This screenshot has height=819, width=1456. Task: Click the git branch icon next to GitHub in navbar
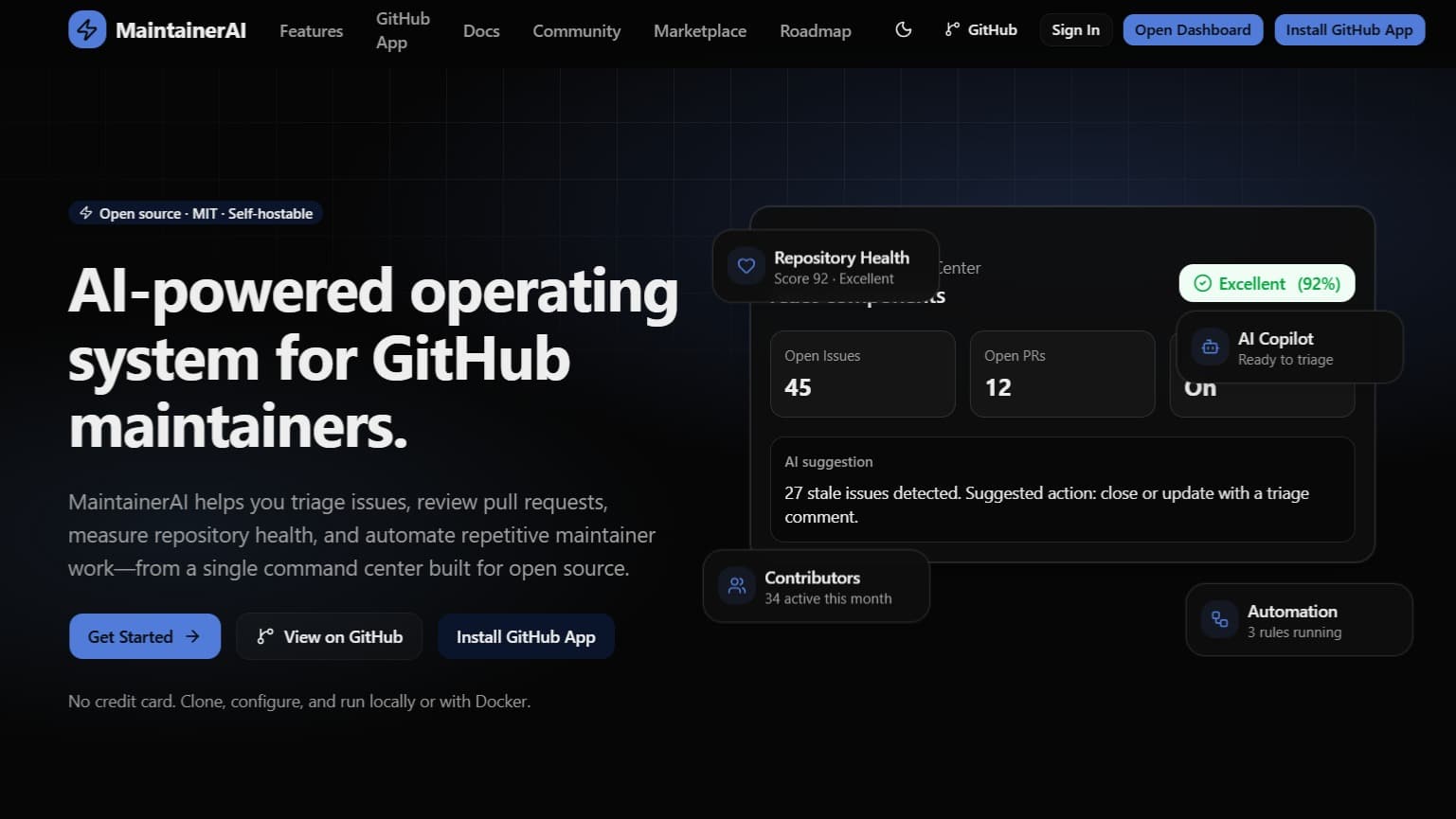952,30
